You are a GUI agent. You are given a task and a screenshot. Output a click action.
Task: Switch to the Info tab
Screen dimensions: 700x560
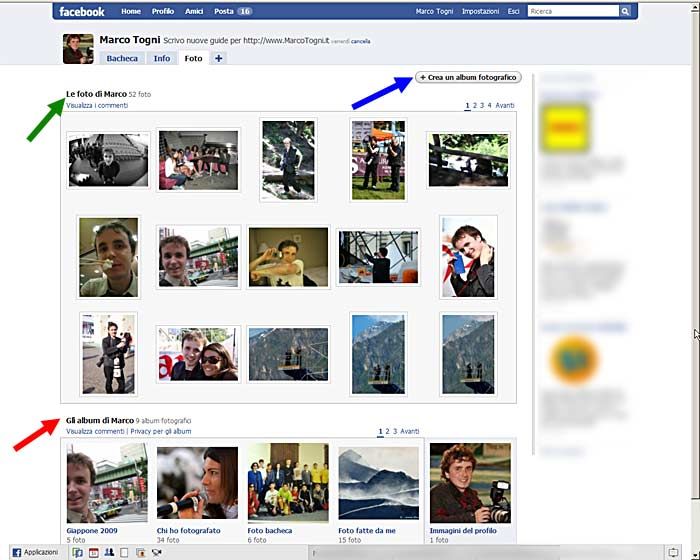[x=162, y=59]
